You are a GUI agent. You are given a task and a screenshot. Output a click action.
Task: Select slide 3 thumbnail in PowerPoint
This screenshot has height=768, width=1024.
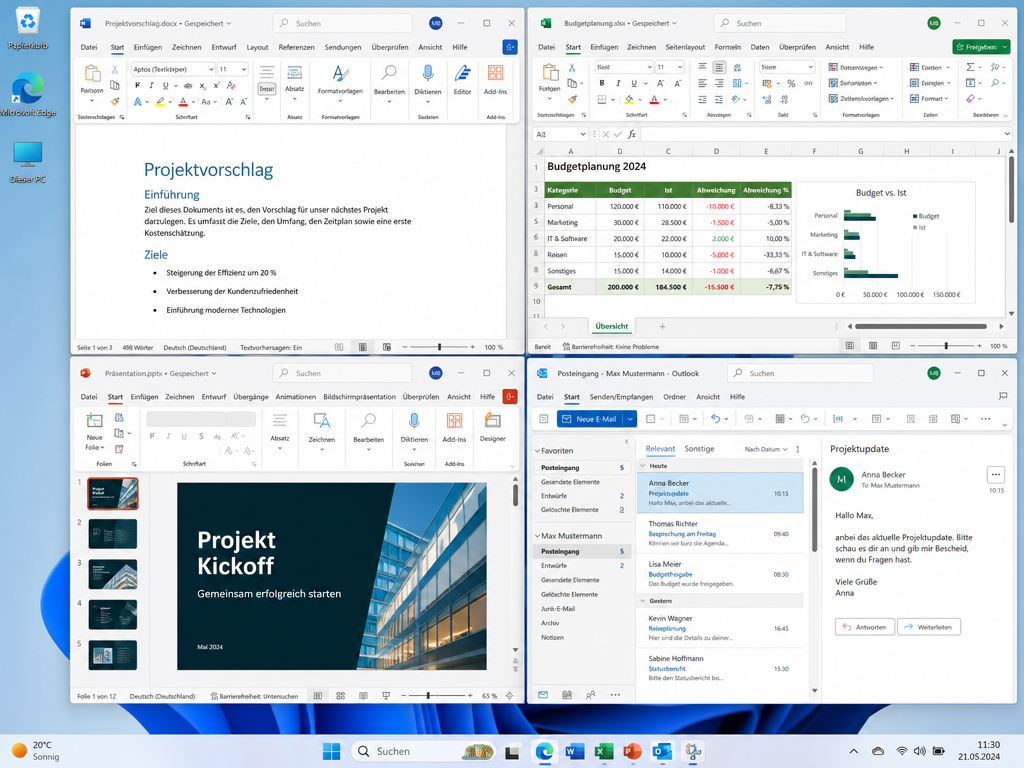point(112,575)
